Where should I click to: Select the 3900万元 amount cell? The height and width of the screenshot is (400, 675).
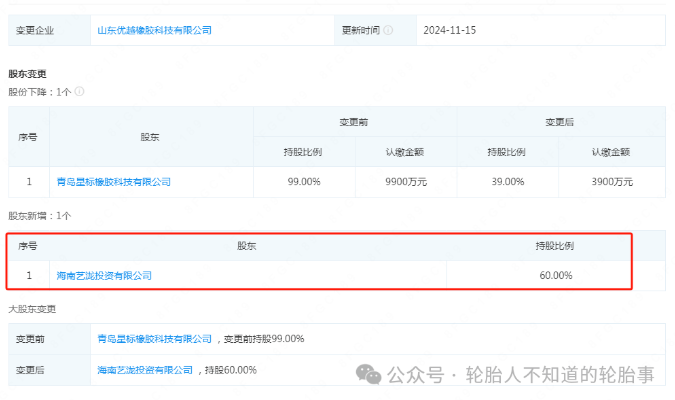tap(610, 182)
